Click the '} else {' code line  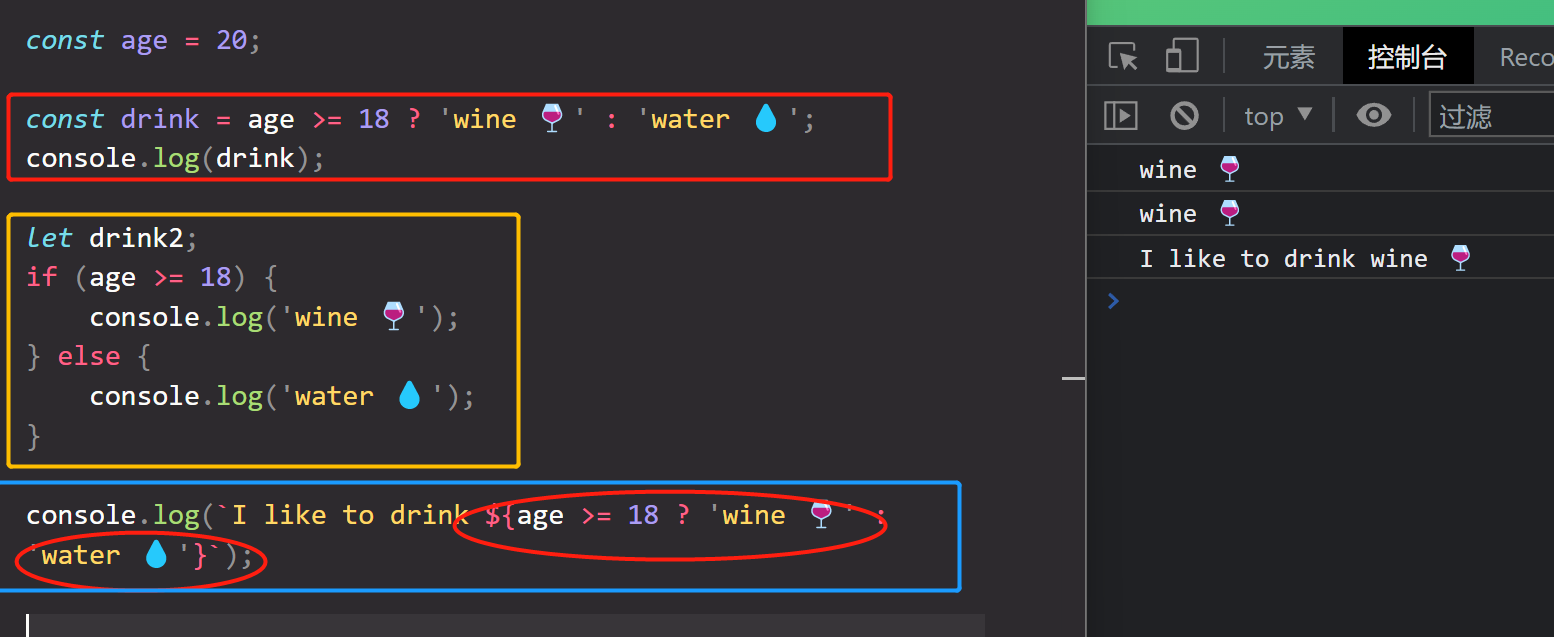tap(88, 356)
